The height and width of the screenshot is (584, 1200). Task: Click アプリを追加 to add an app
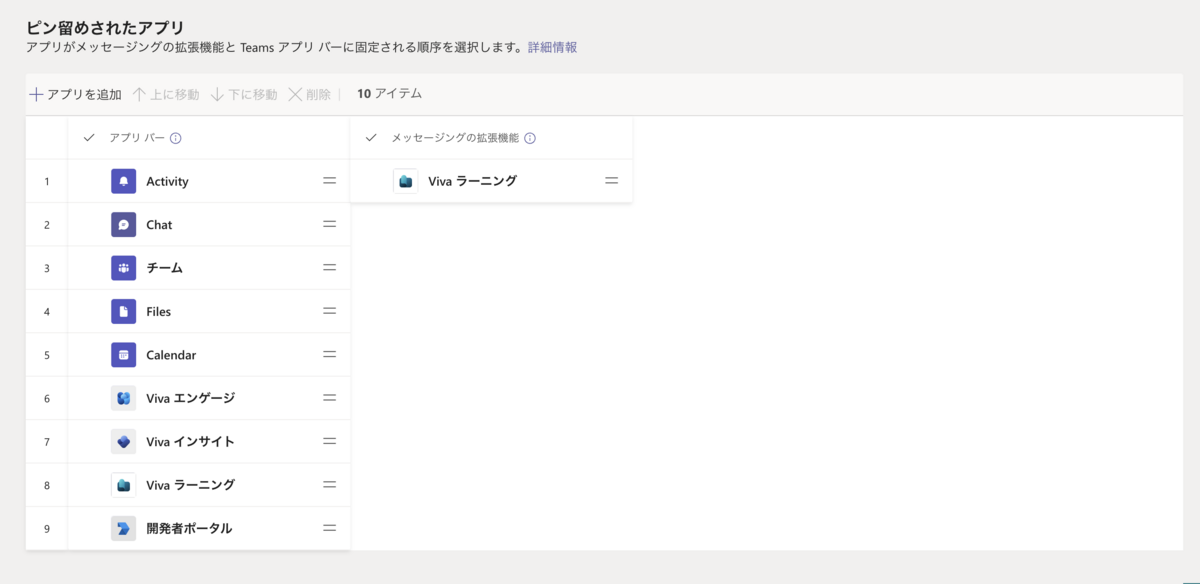click(x=75, y=94)
